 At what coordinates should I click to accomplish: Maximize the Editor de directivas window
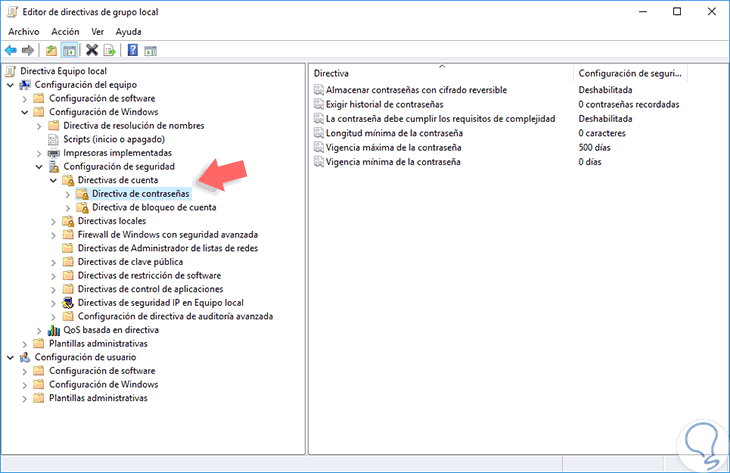pyautogui.click(x=677, y=12)
